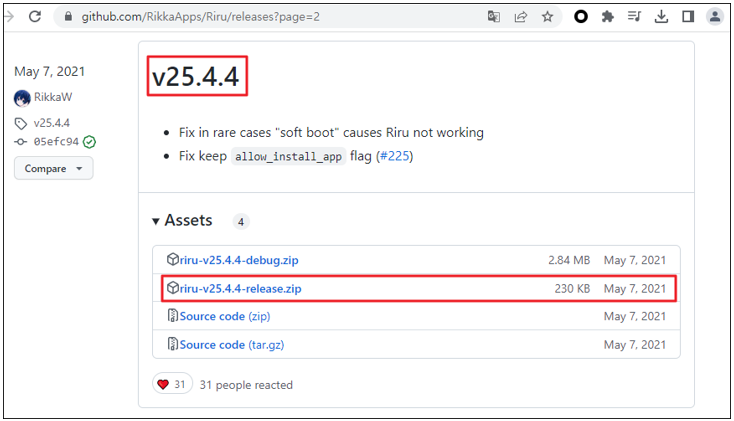Screen dimensions: 734x421
Task: Open the Compare dropdown
Action: coord(53,169)
